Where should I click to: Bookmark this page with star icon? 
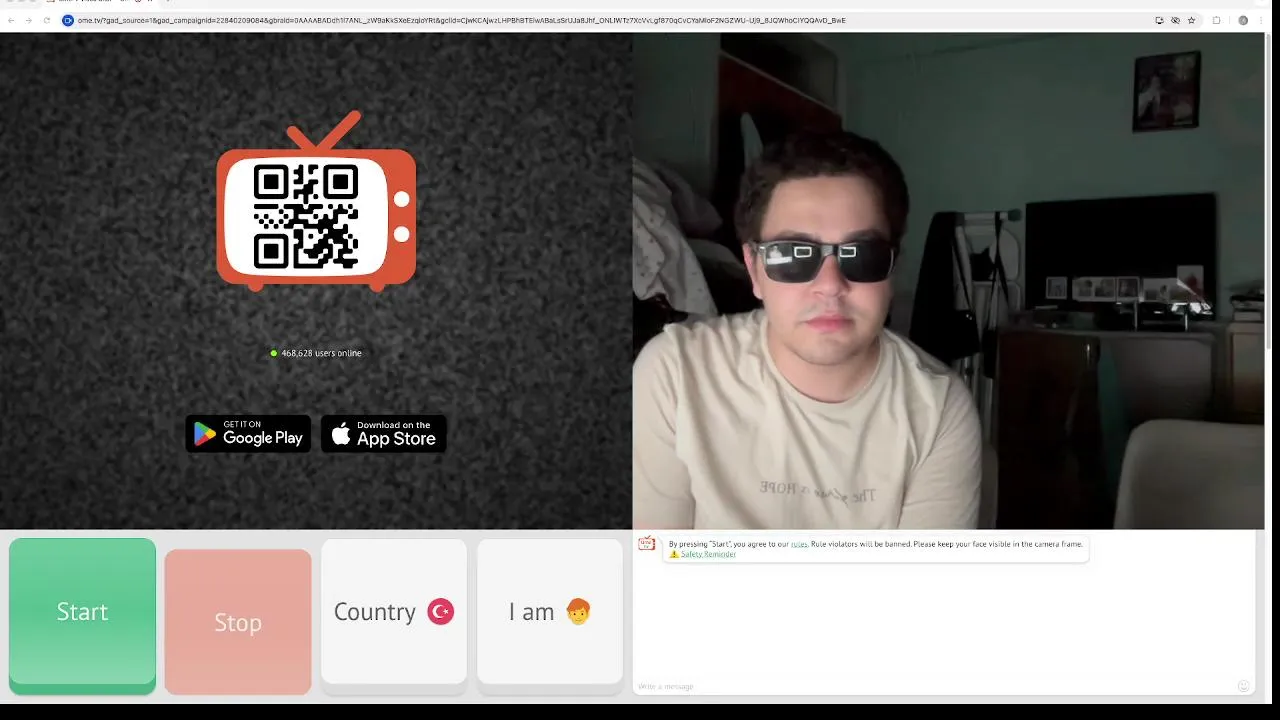click(1191, 20)
